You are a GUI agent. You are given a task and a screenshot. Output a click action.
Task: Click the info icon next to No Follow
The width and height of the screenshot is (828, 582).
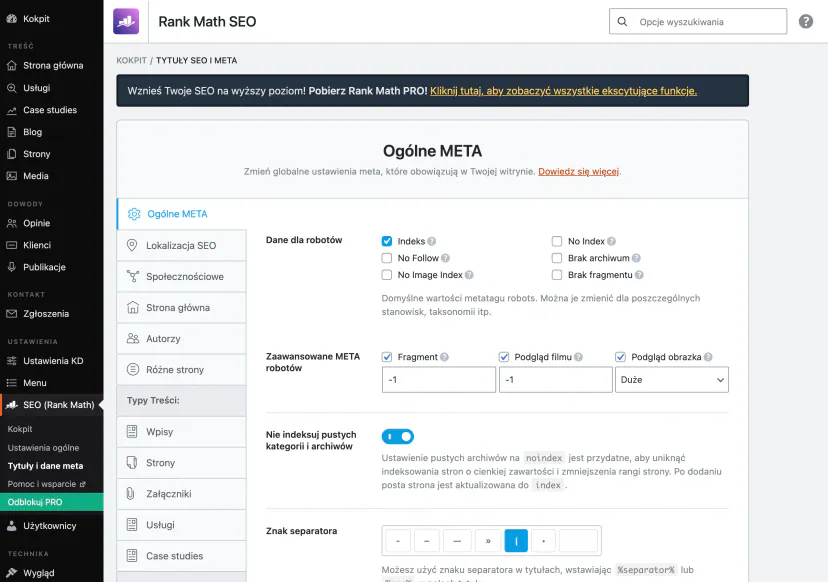pyautogui.click(x=445, y=258)
